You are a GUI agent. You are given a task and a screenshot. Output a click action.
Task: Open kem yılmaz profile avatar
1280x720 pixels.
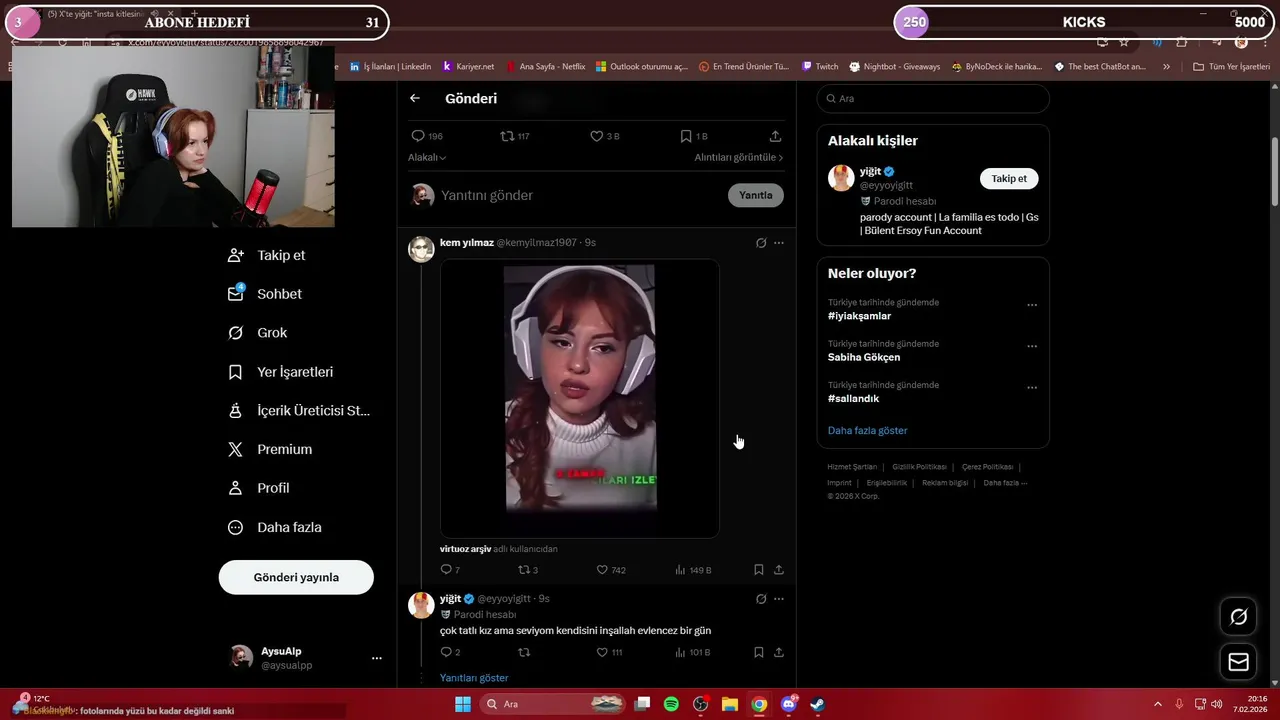421,249
